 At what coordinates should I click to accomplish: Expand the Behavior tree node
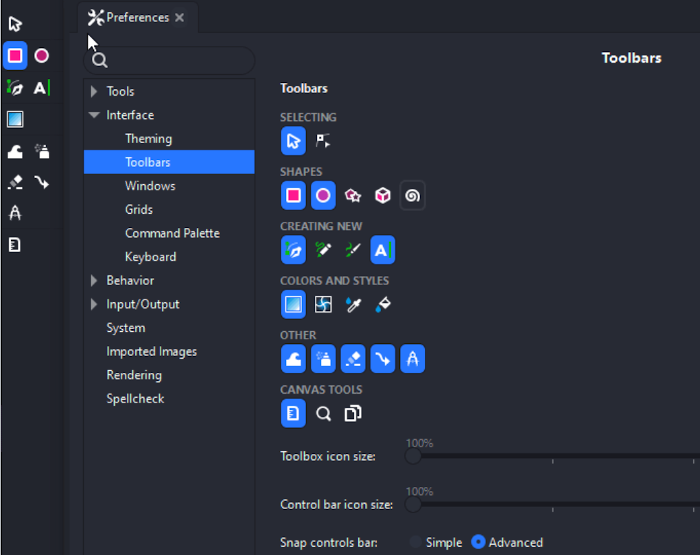[94, 280]
